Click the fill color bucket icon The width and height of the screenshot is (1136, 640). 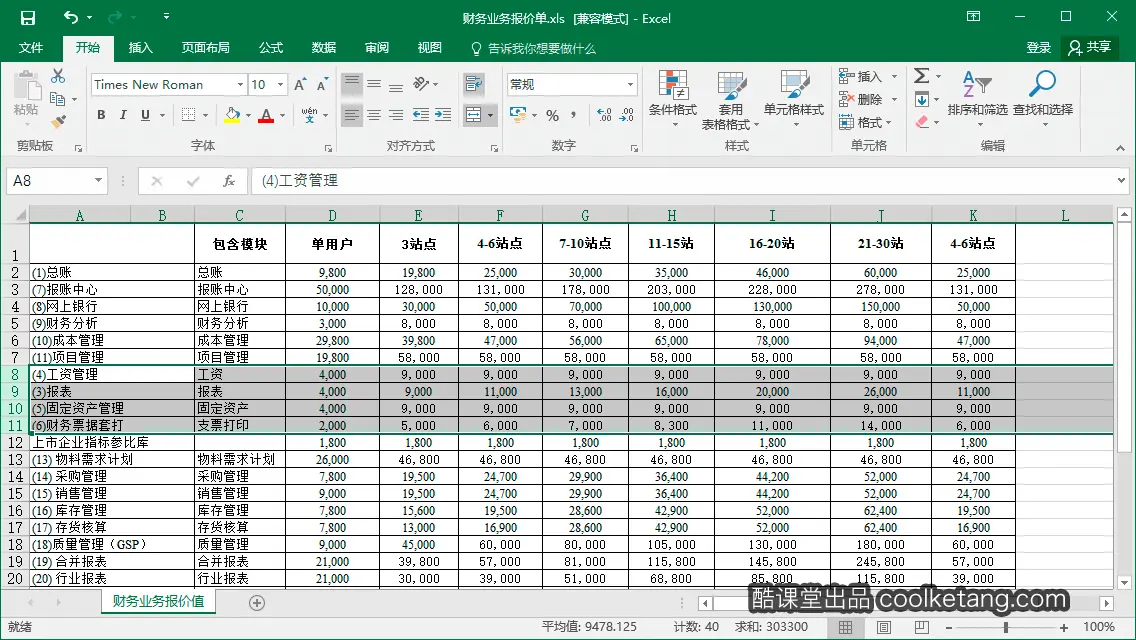[x=232, y=115]
